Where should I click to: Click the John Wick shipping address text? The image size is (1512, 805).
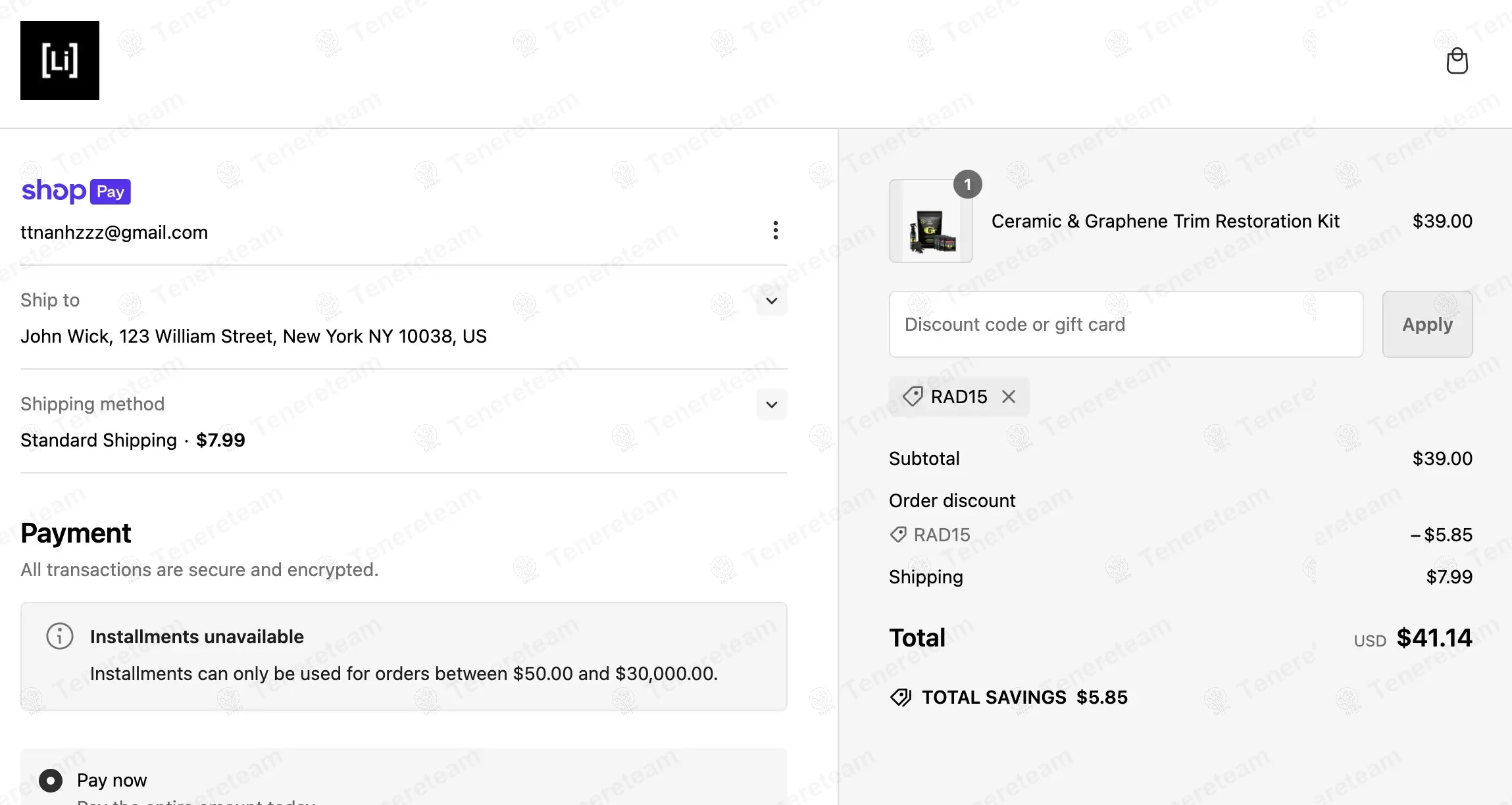[x=253, y=336]
